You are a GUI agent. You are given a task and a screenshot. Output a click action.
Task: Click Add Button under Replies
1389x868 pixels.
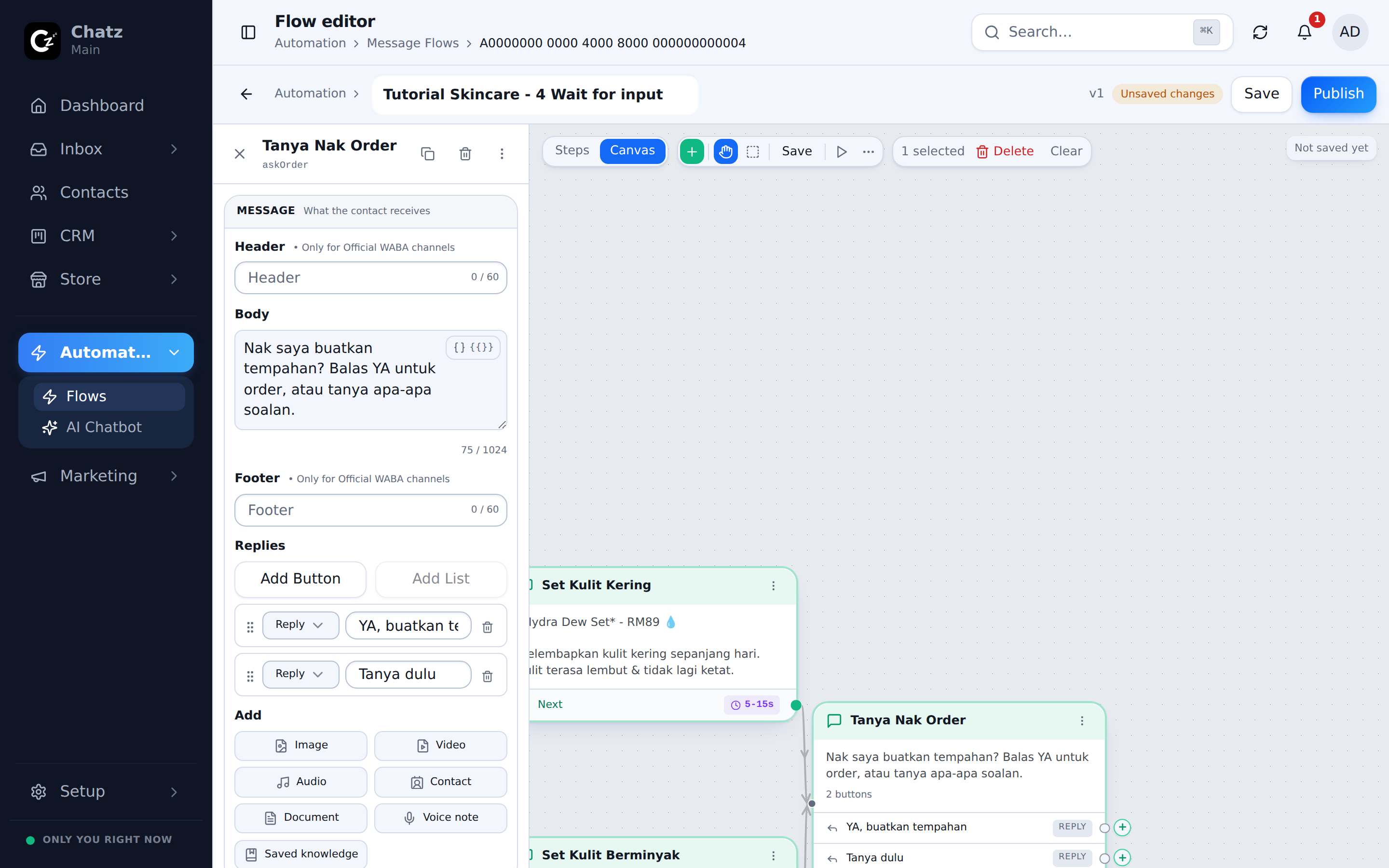[300, 579]
